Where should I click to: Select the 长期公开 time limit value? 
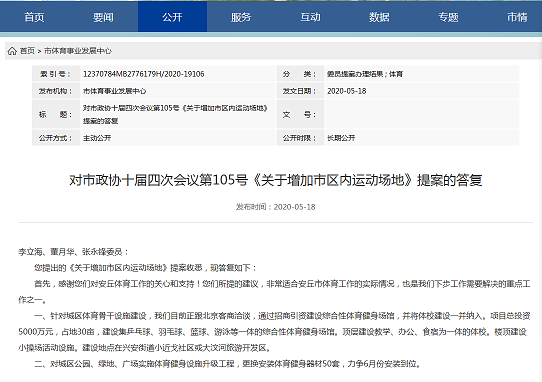(341, 138)
